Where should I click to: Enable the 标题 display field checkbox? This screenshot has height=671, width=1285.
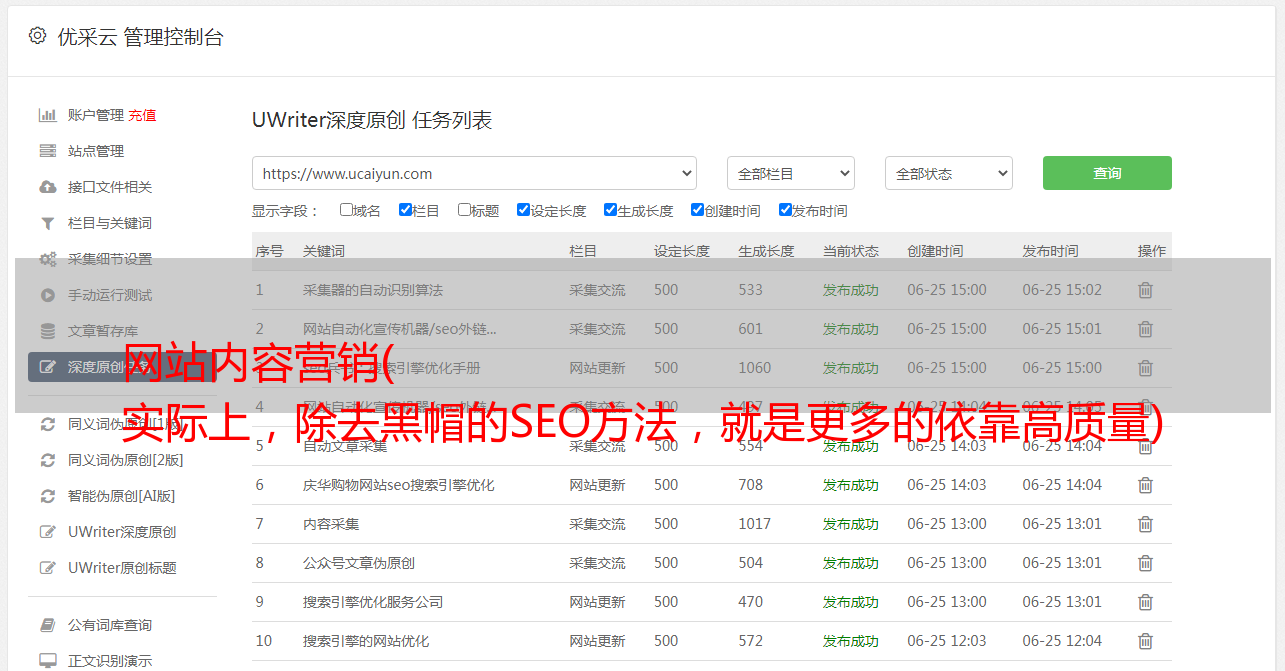[464, 210]
